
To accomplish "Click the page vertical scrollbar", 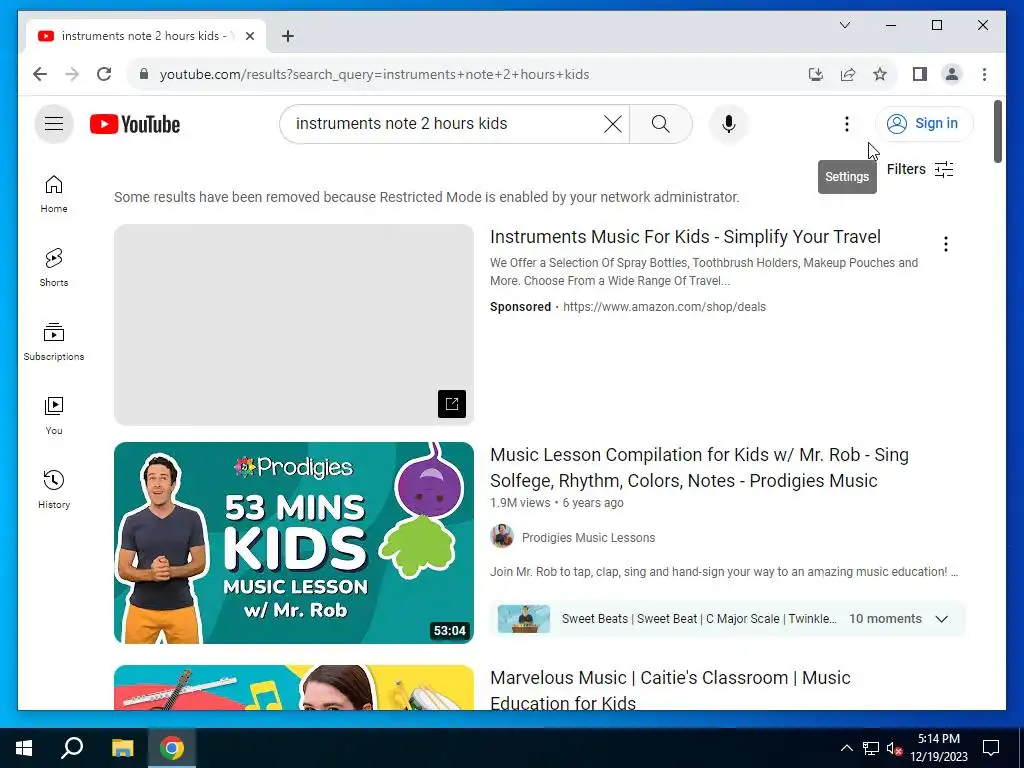I will pyautogui.click(x=997, y=131).
